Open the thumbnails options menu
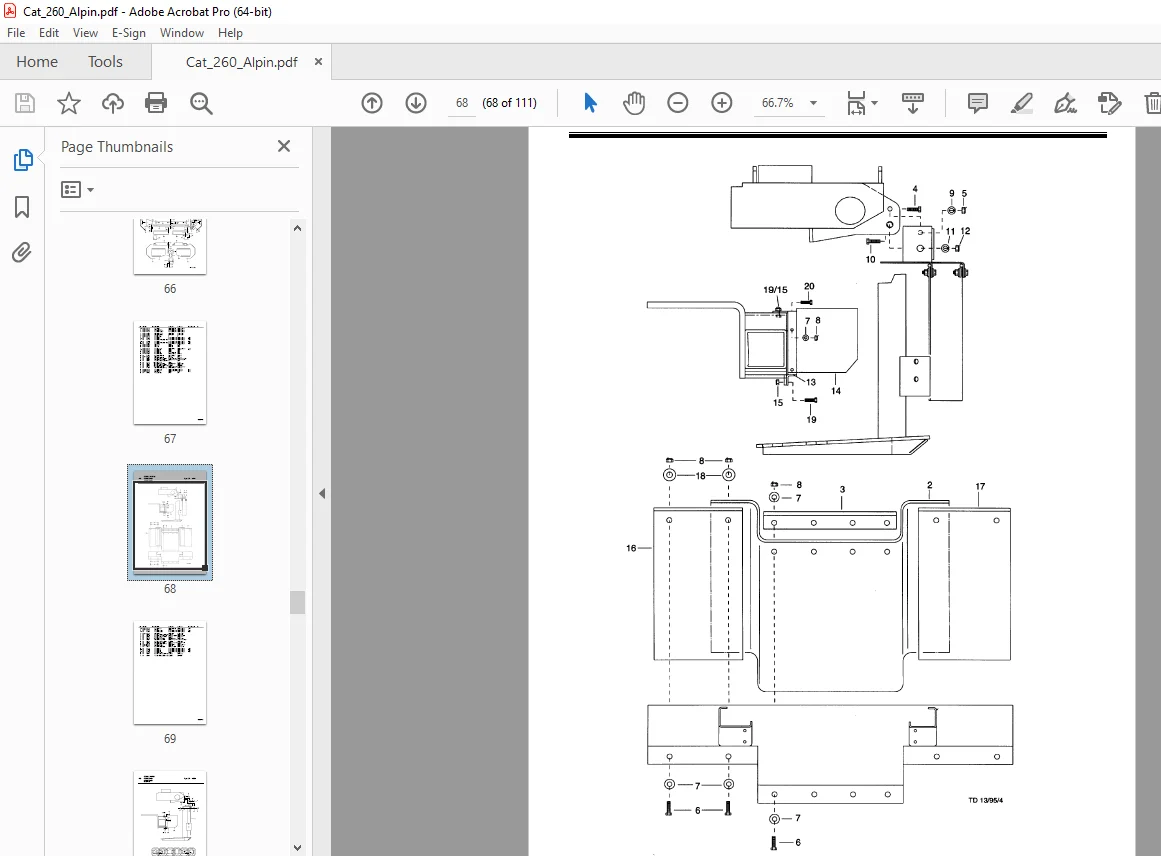The image size is (1161, 856). click(x=77, y=190)
